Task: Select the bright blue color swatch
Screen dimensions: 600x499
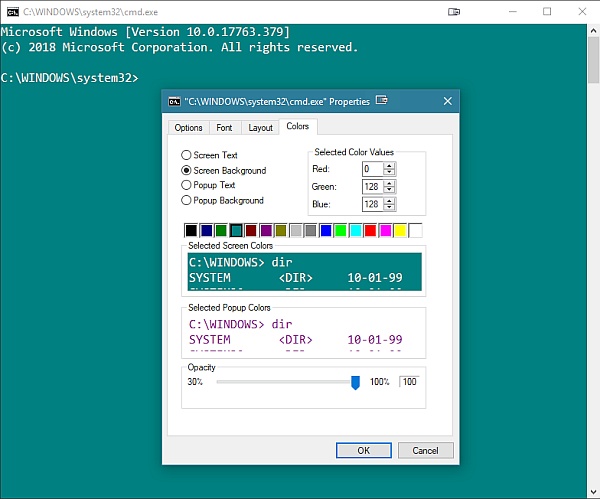Action: (326, 230)
